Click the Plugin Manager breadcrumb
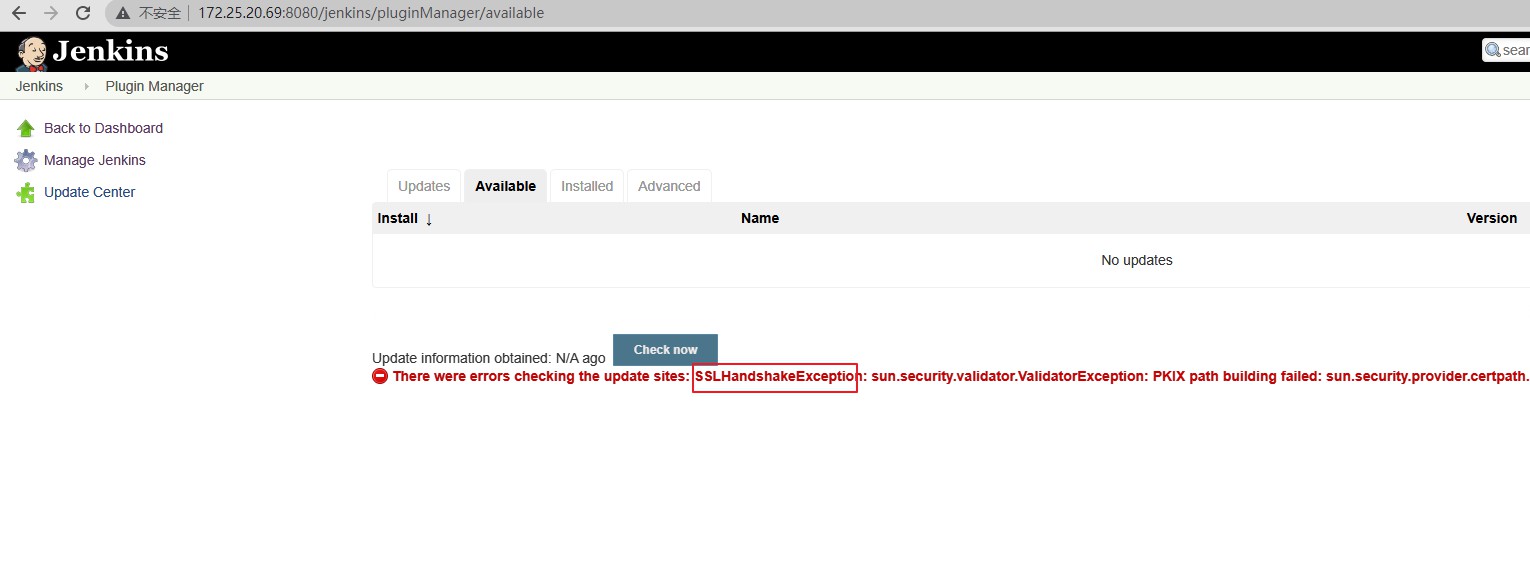1530x572 pixels. [155, 86]
